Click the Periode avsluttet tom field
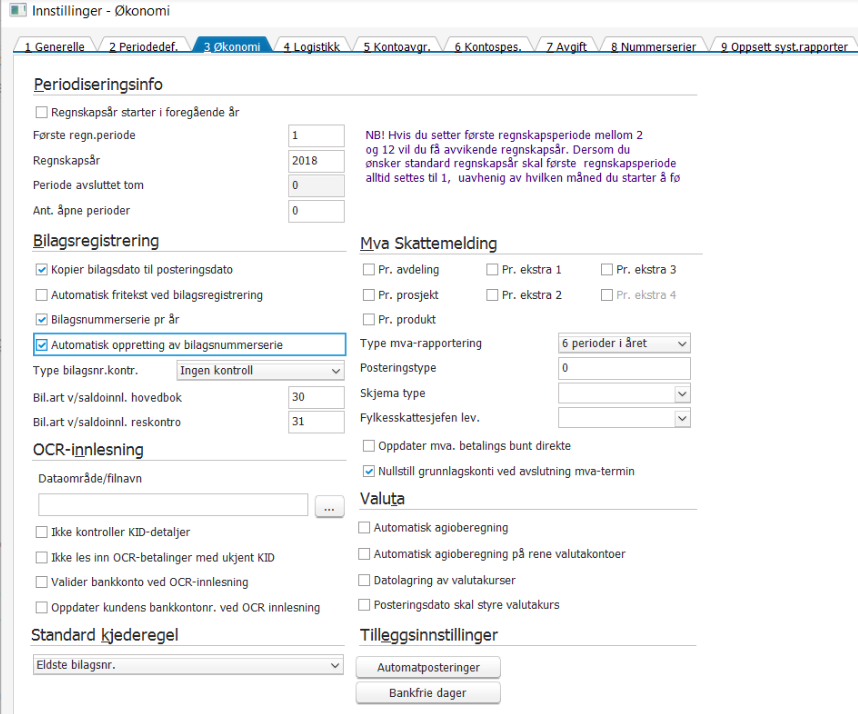This screenshot has height=714, width=858. (316, 185)
